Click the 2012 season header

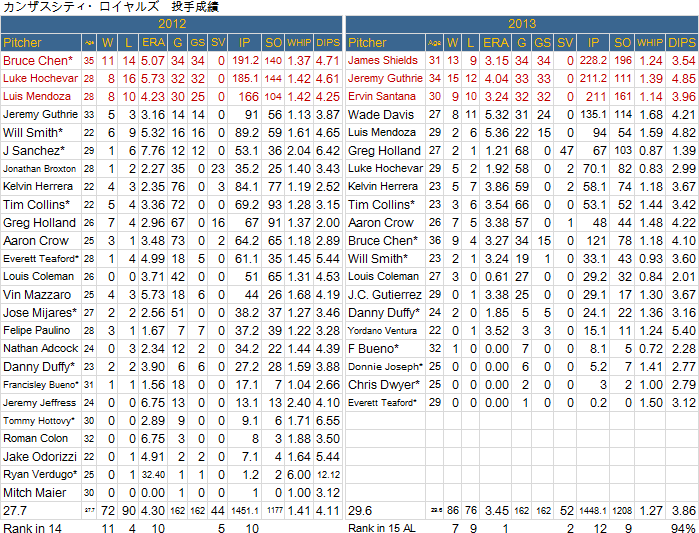172,24
